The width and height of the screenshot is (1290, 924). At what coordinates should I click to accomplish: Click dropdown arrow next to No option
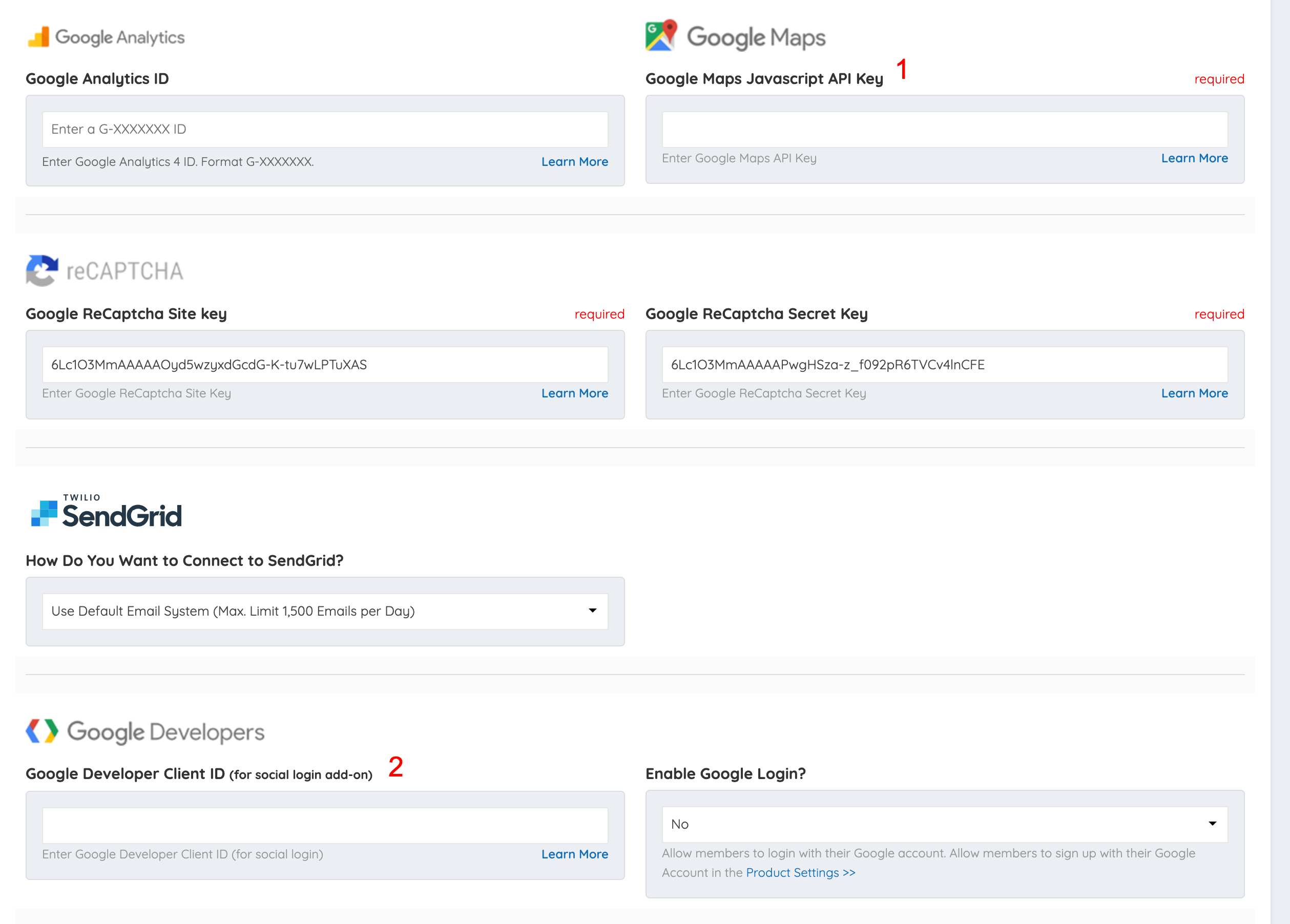point(1212,824)
